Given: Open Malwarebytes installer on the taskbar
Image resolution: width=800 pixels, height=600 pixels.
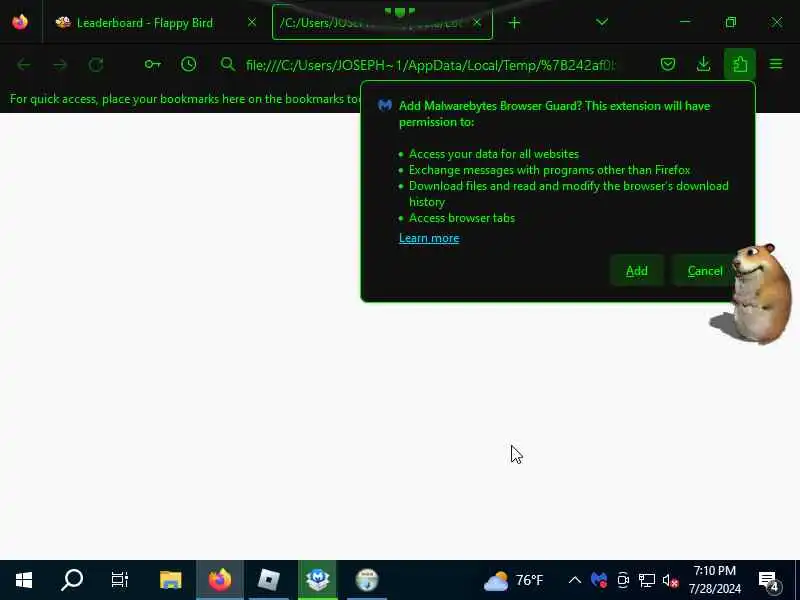Looking at the screenshot, I should [317, 580].
